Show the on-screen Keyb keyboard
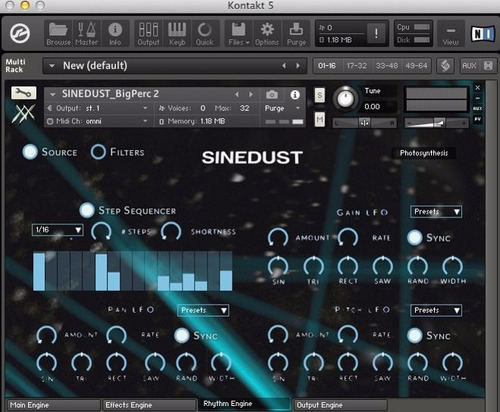Image resolution: width=500 pixels, height=412 pixels. tap(177, 34)
